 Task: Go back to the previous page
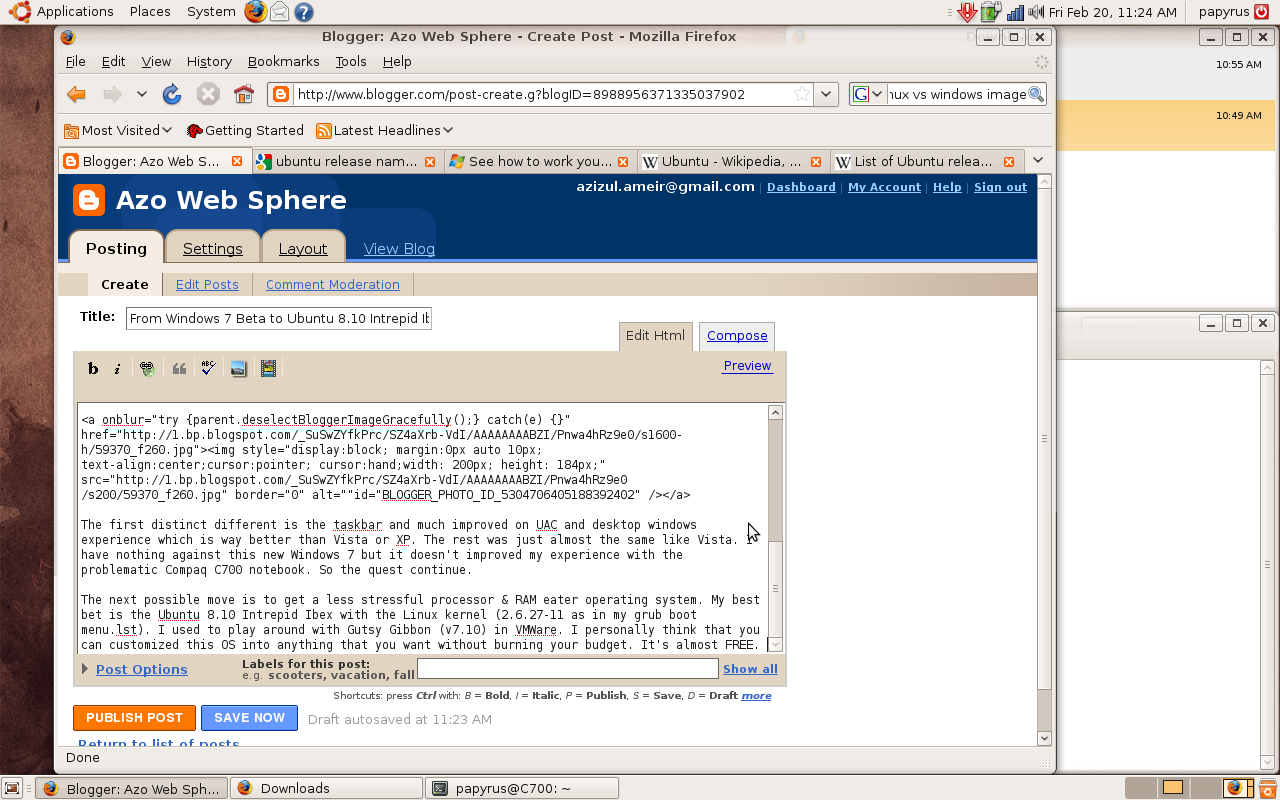[x=76, y=94]
